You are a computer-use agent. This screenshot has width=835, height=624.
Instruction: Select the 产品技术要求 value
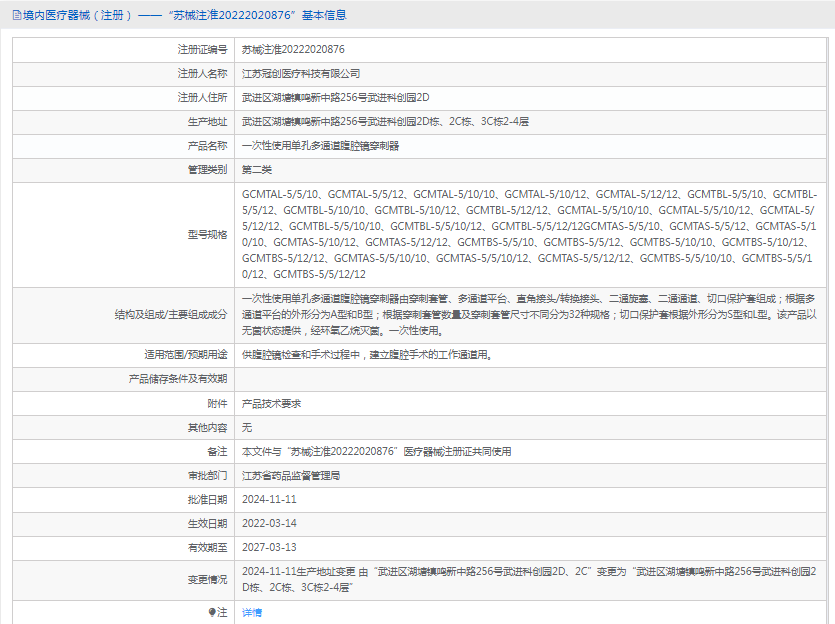(272, 404)
